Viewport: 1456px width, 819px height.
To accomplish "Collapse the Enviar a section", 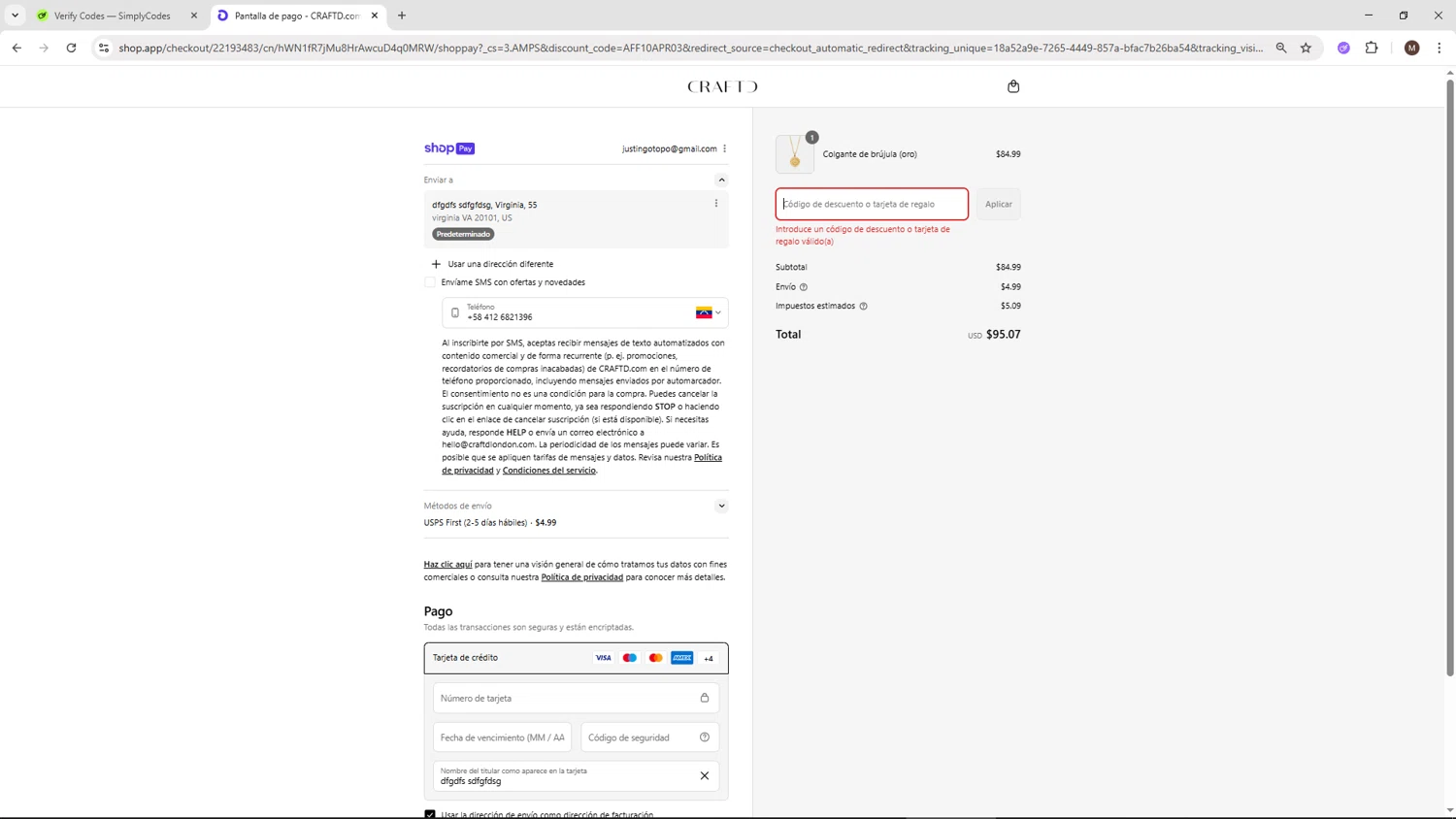I will (721, 180).
